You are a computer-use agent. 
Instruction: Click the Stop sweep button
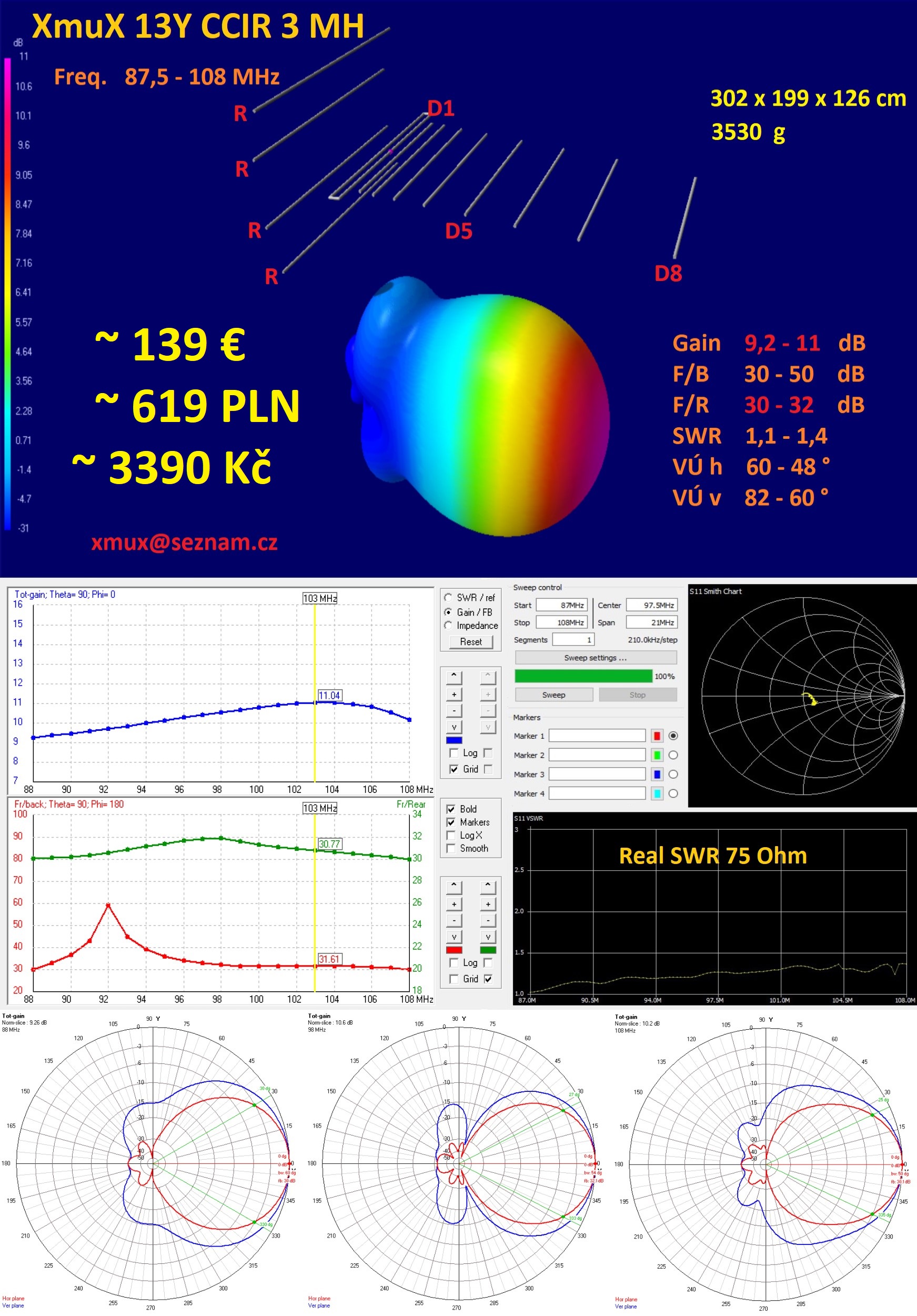(637, 695)
